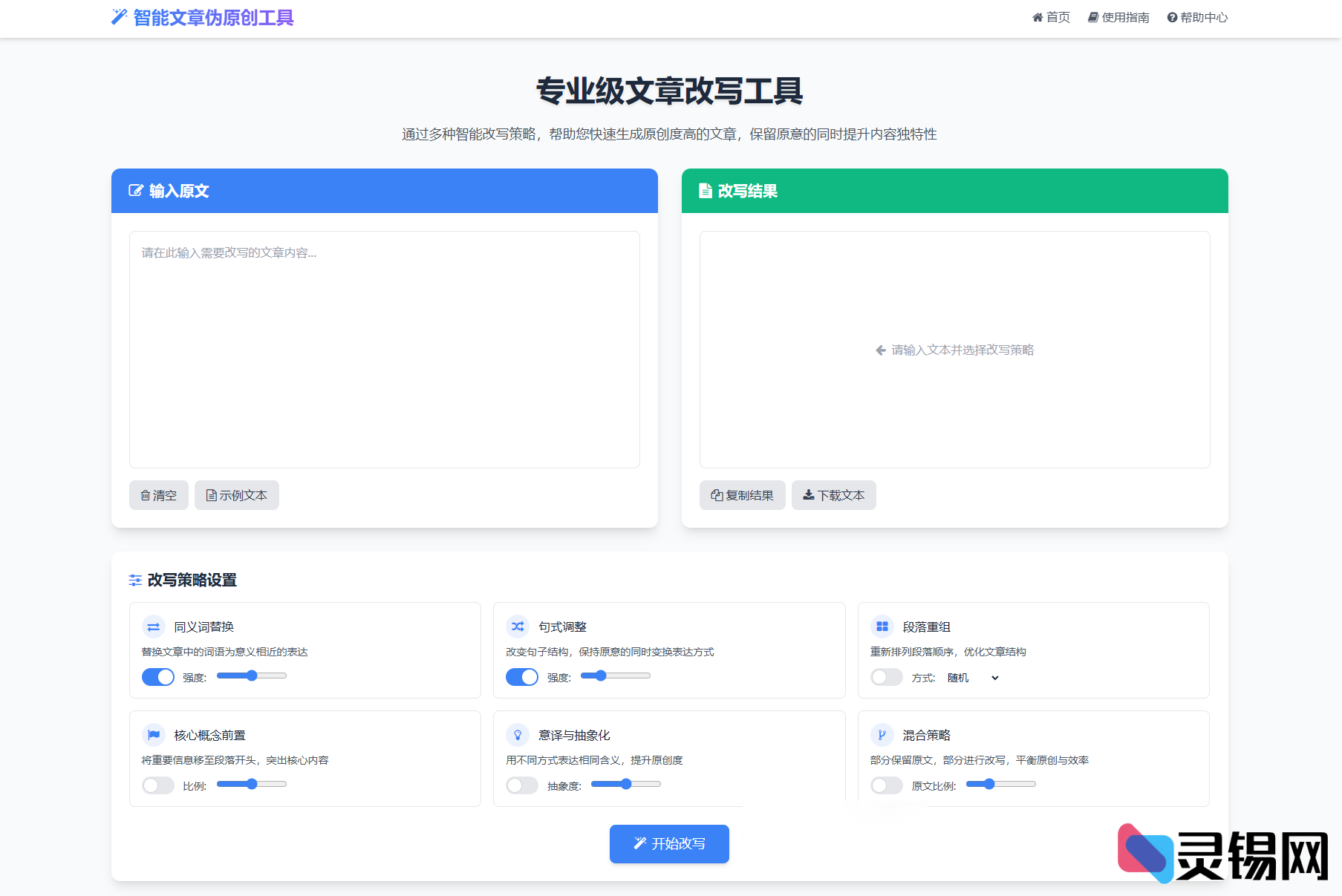Click the 复制结果 button
This screenshot has height=896, width=1342.
[742, 495]
